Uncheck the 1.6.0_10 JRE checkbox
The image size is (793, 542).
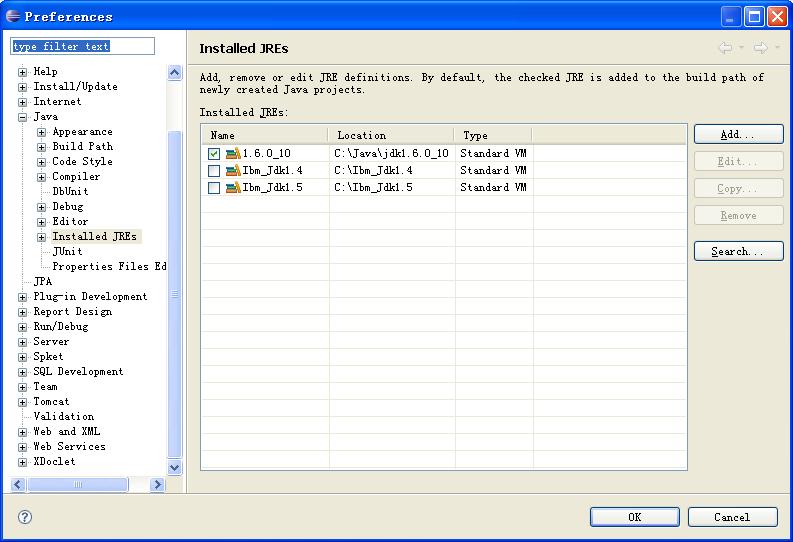[214, 154]
